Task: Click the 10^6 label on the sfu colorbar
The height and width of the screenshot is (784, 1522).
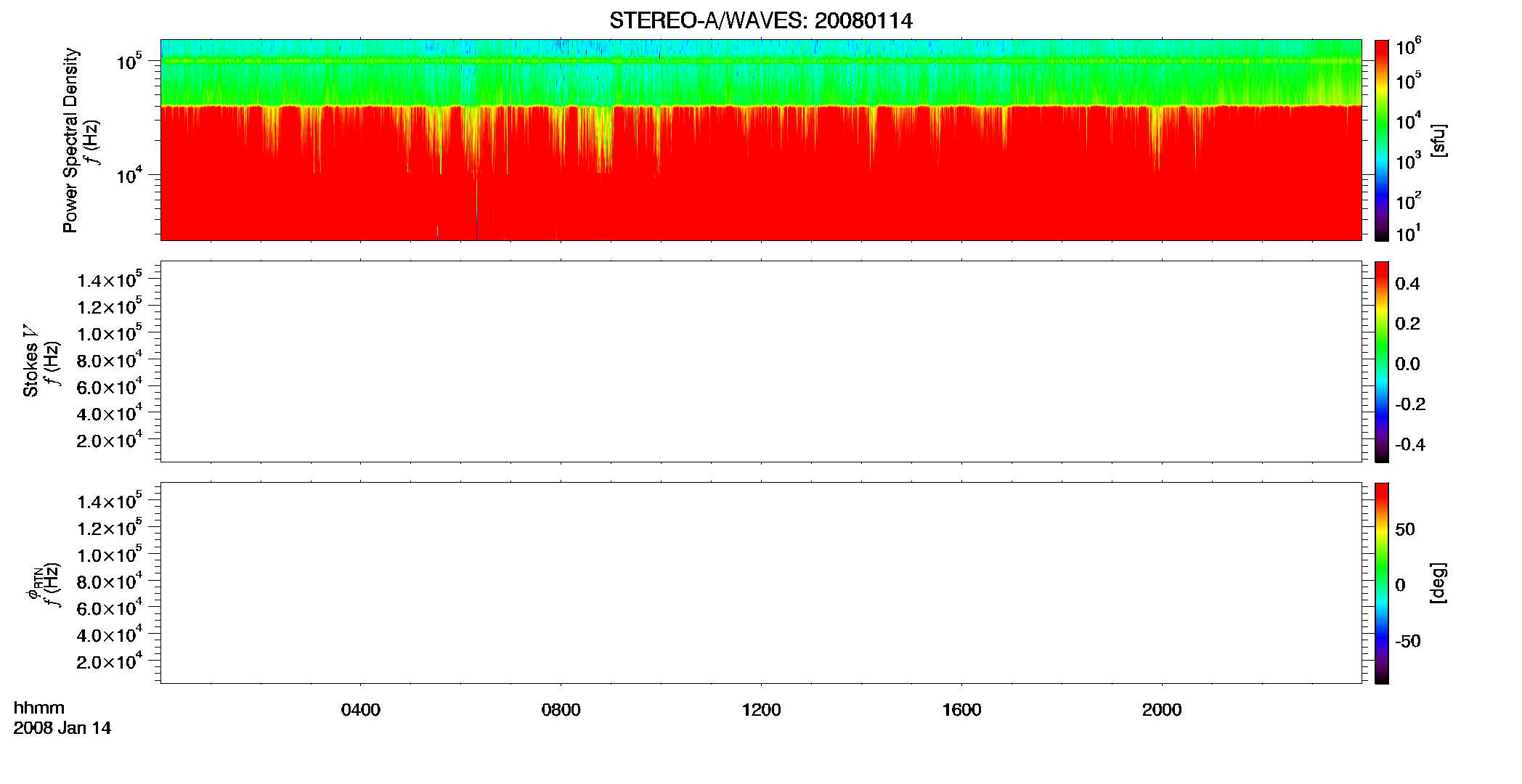Action: (1409, 46)
